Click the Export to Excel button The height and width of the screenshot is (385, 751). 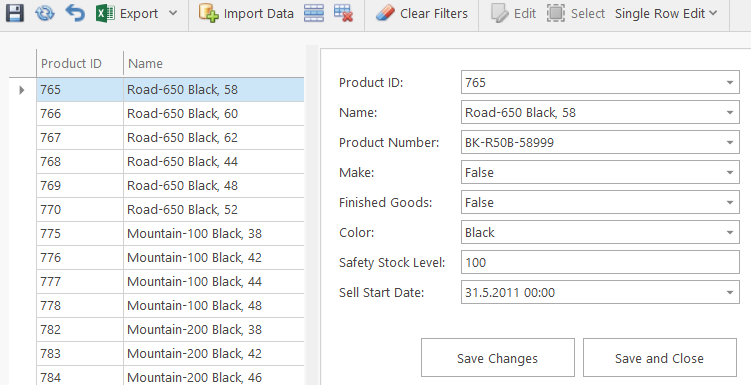127,13
